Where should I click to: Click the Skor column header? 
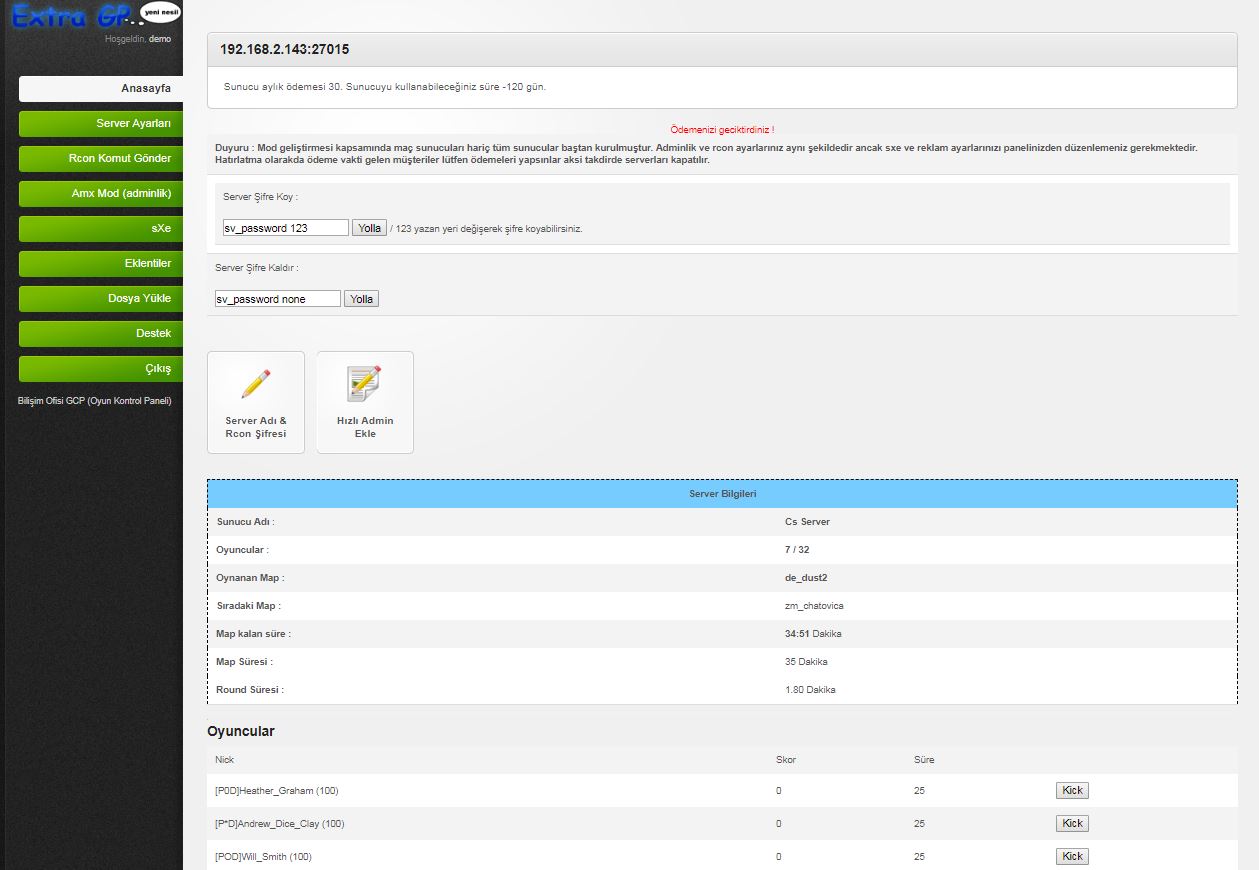coord(786,760)
